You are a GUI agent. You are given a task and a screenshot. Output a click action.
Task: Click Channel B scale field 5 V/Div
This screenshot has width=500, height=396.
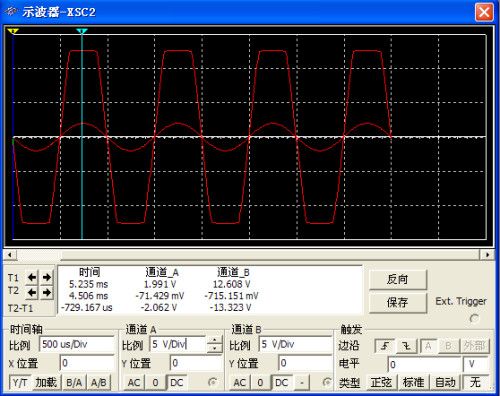coord(296,344)
